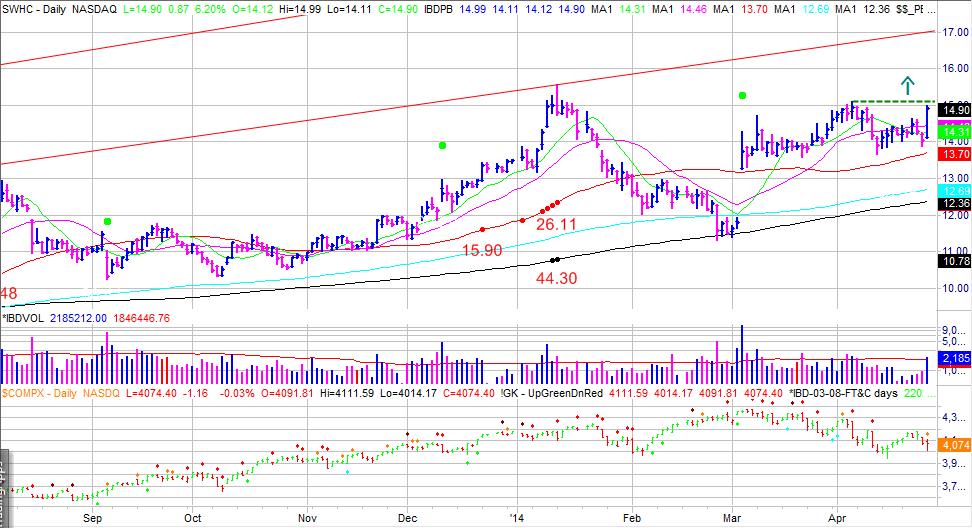Click the 'GK - UpGreenDnRed' indicator label
This screenshot has height=528, width=972.
(552, 394)
